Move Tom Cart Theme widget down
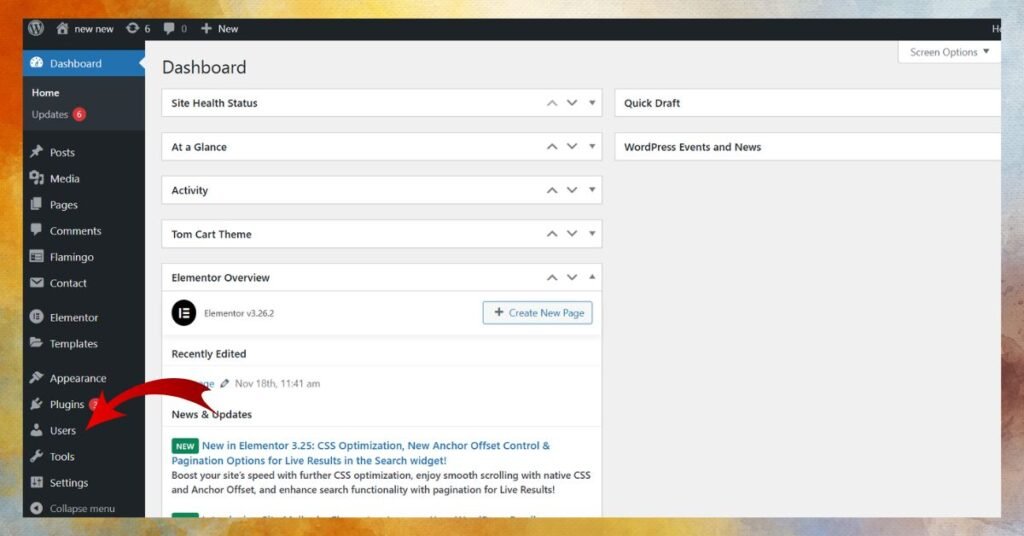This screenshot has width=1024, height=536. pyautogui.click(x=572, y=234)
